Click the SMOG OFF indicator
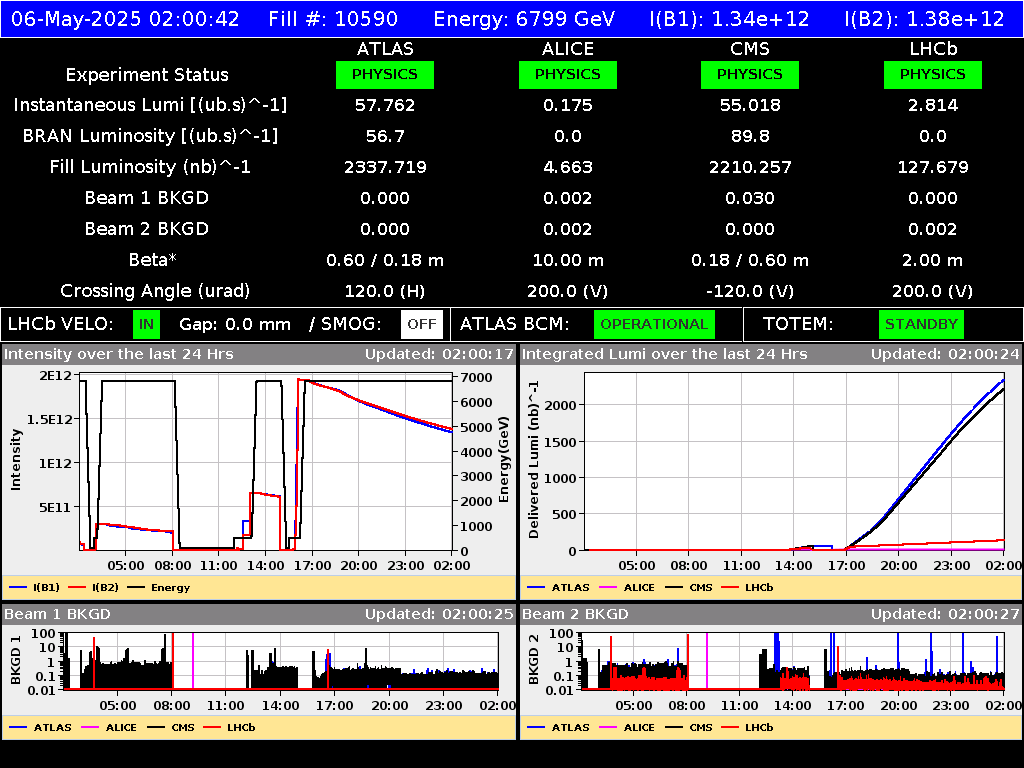Screen dimensions: 1024x768 [422, 325]
